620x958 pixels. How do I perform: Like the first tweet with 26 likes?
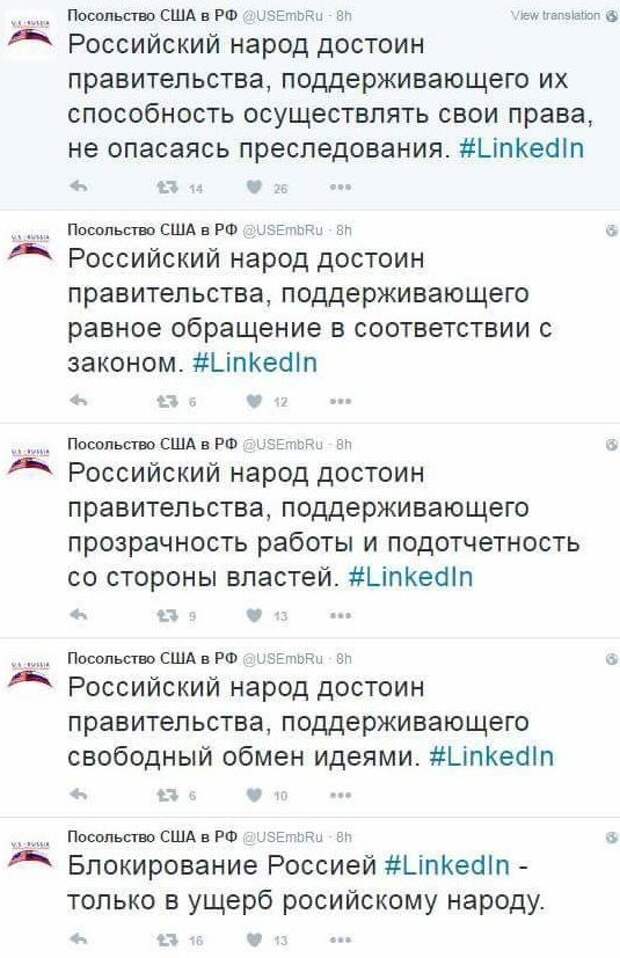(x=252, y=186)
